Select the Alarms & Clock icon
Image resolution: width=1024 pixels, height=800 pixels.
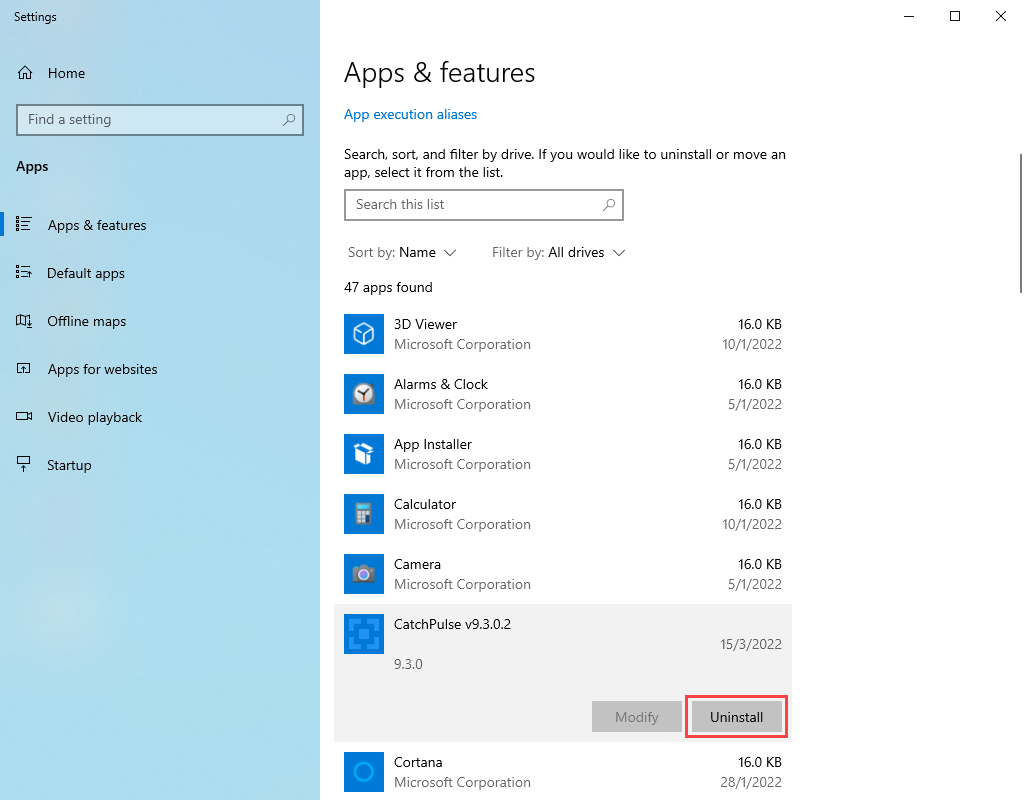pyautogui.click(x=364, y=394)
